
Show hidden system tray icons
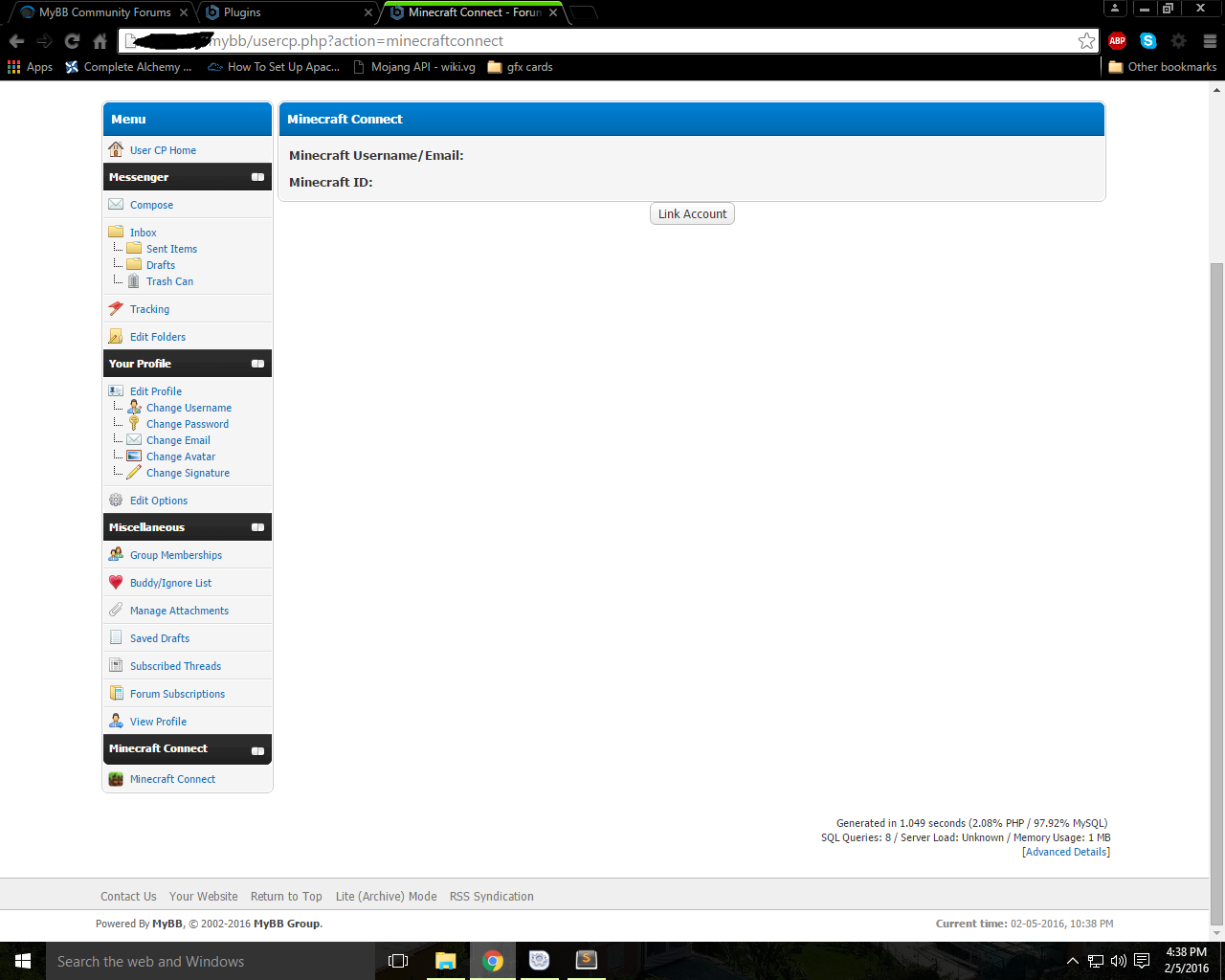(1072, 961)
